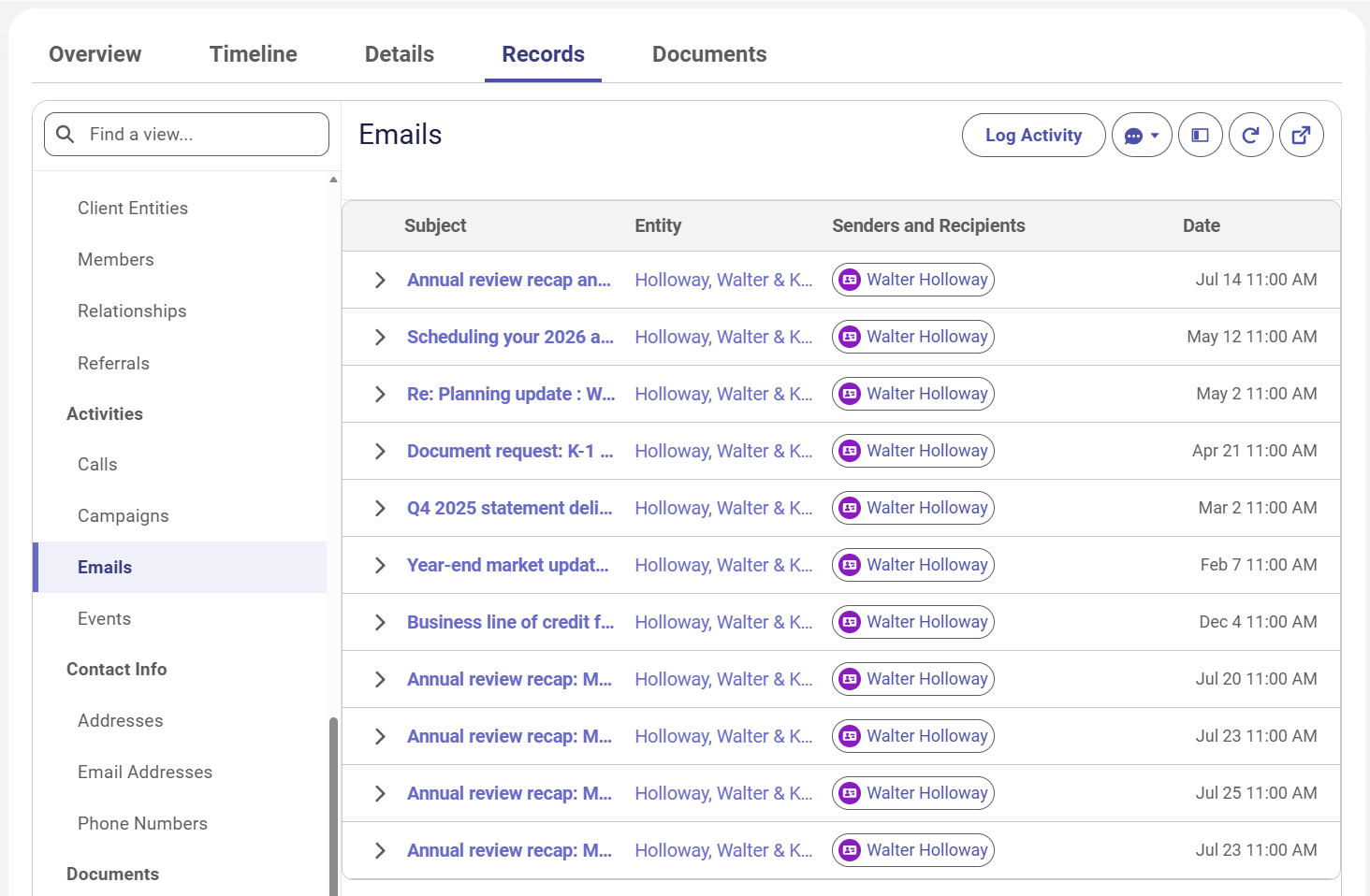The height and width of the screenshot is (896, 1370).
Task: Click Walter Holloway chip in Mar 2 row
Action: [x=913, y=508]
